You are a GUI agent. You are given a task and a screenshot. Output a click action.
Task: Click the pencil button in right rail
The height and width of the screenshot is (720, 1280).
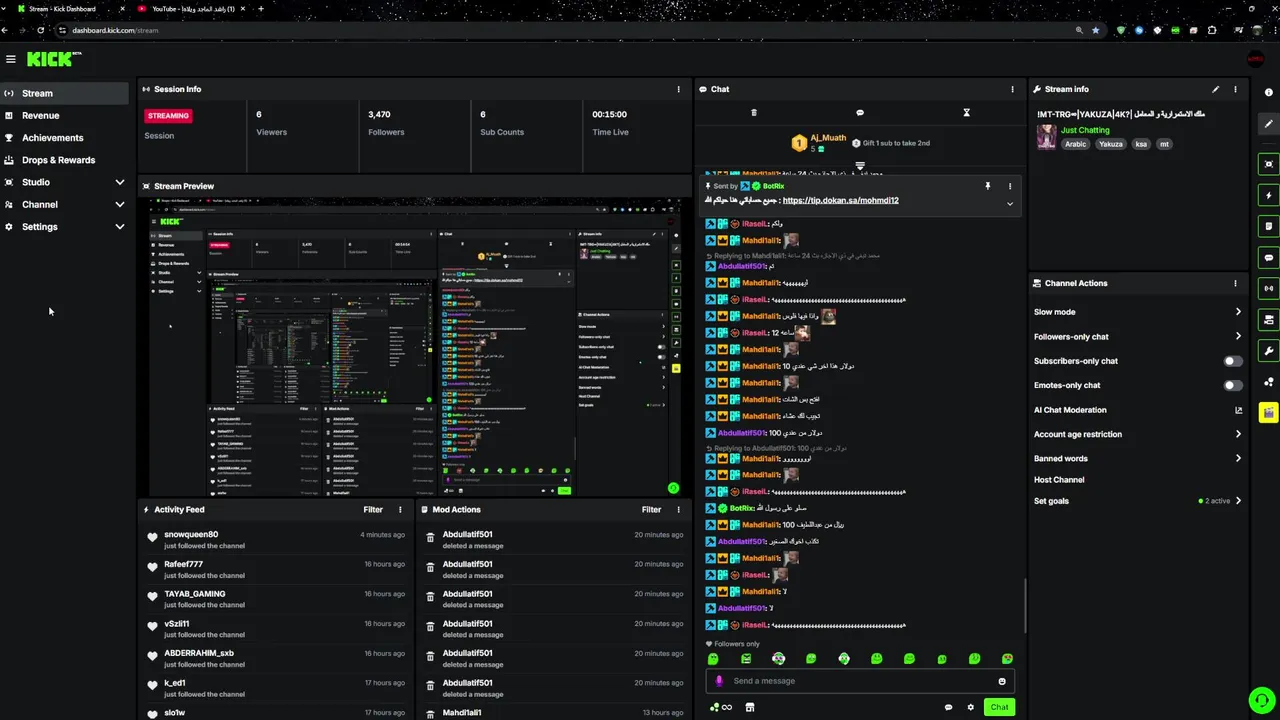pos(1268,124)
